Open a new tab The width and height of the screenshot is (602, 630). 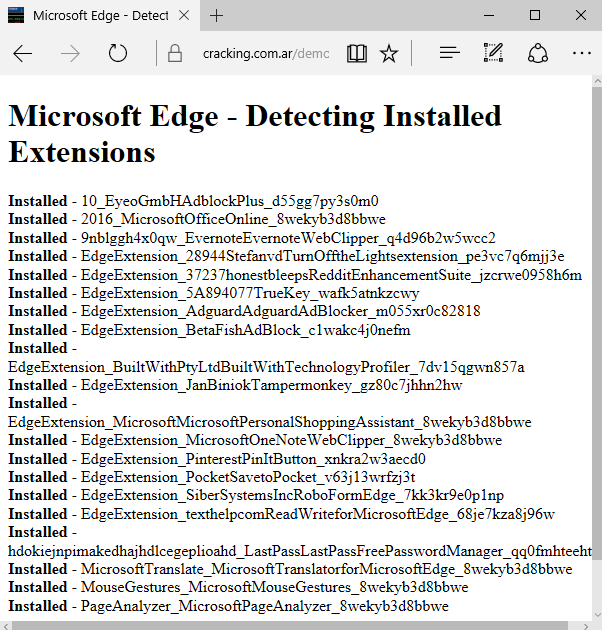pyautogui.click(x=217, y=15)
